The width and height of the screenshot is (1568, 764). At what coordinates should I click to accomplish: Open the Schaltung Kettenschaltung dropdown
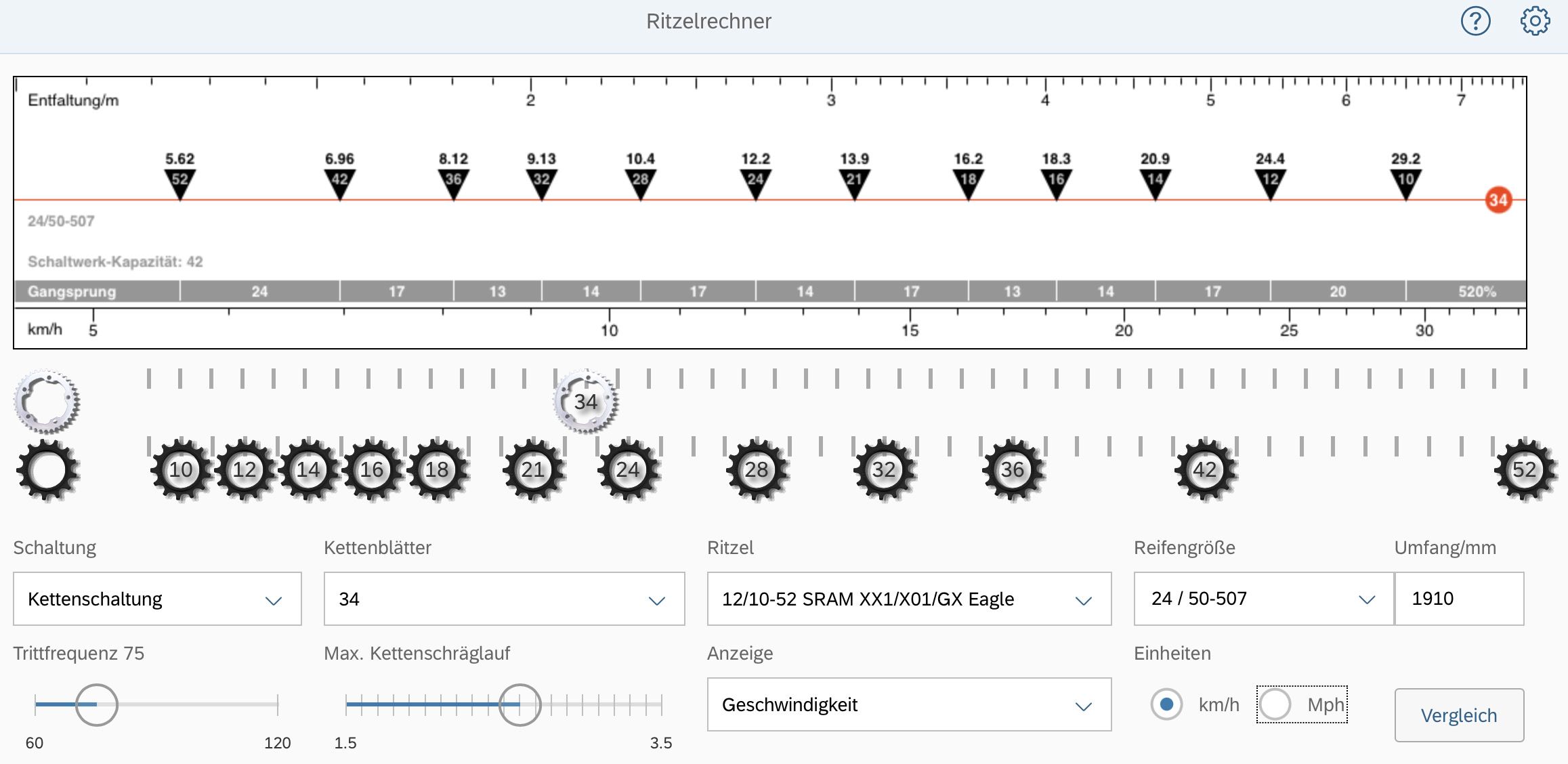157,599
